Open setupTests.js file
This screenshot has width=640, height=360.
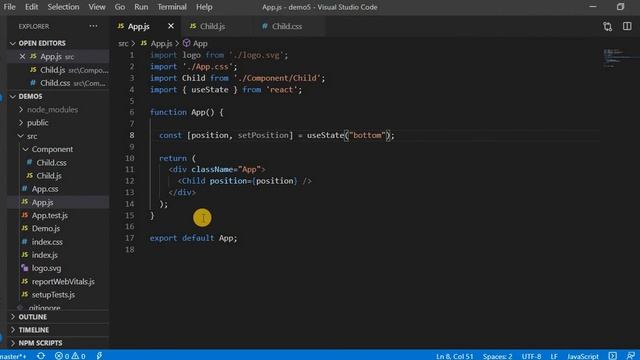coord(53,295)
